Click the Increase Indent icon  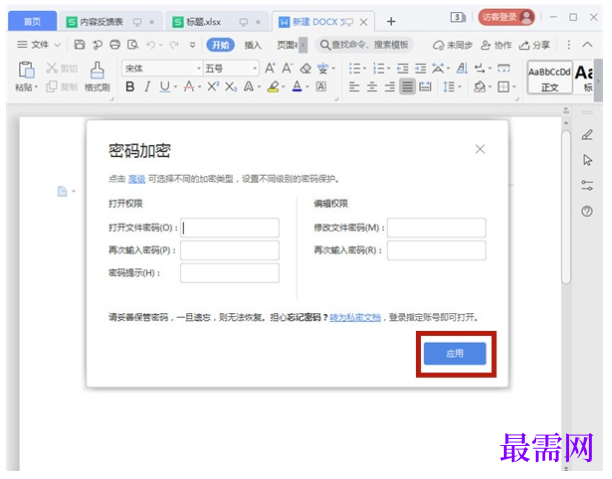pos(420,69)
